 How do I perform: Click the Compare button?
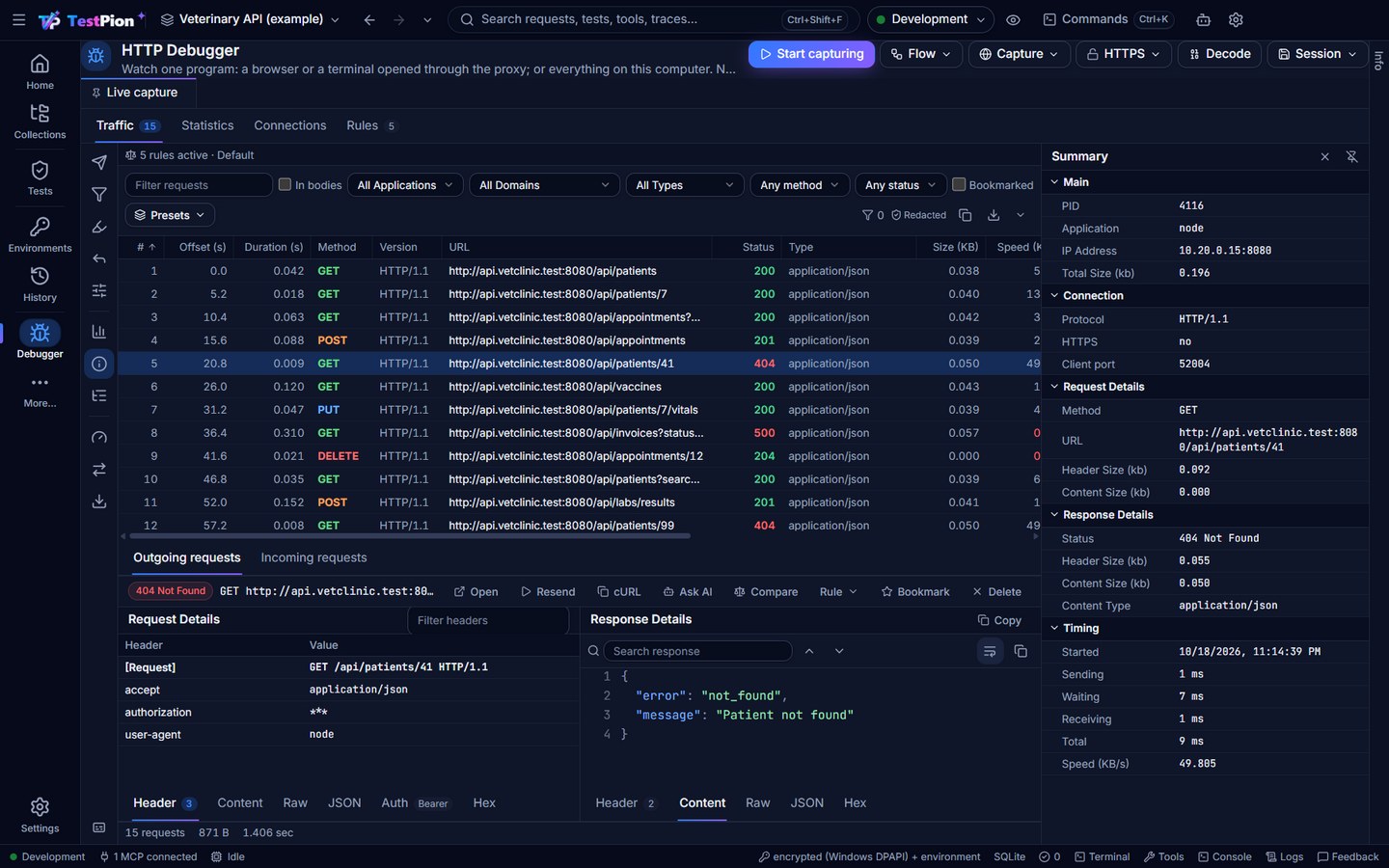[x=766, y=592]
